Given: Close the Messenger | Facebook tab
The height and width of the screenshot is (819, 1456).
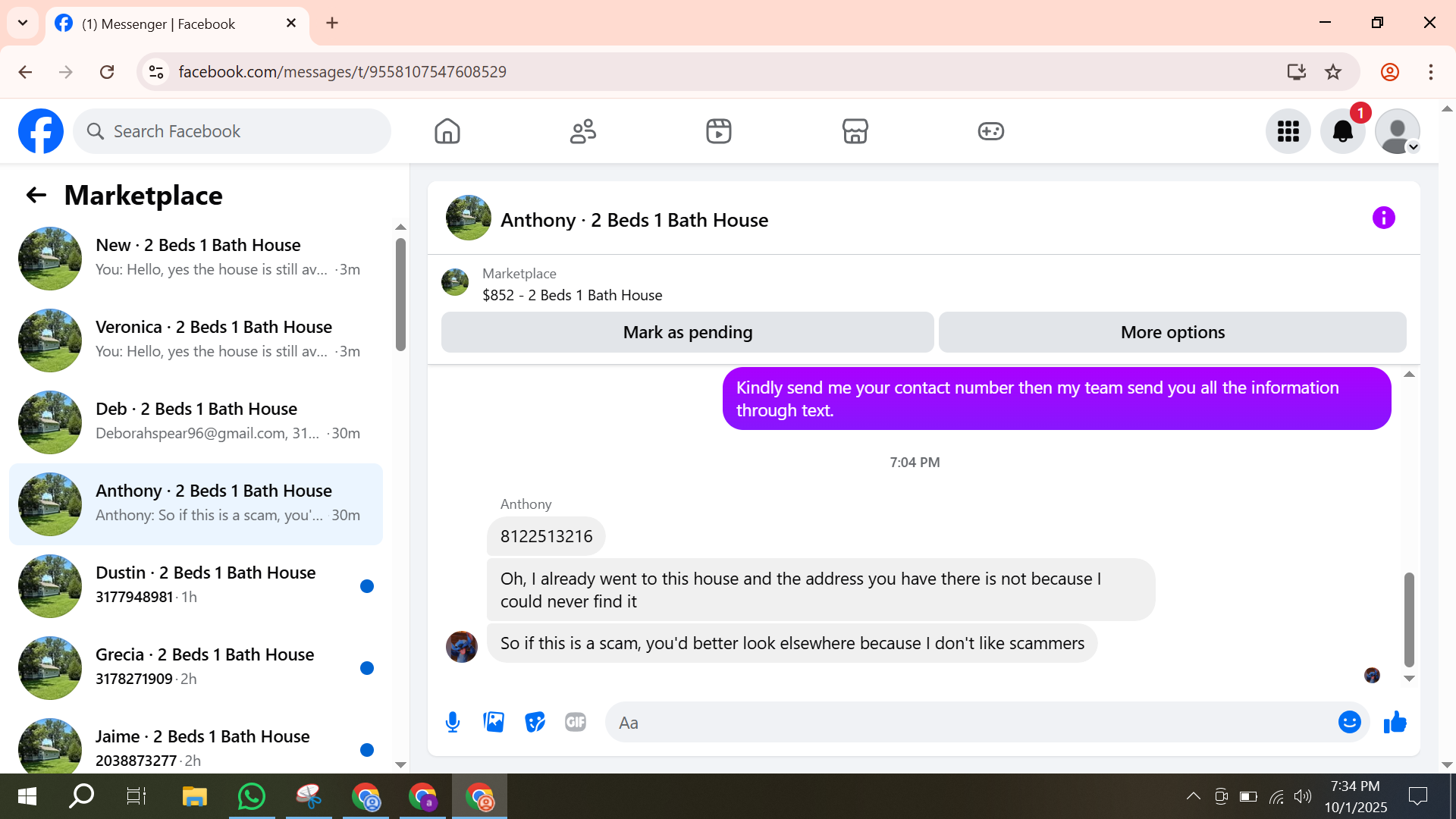Looking at the screenshot, I should pos(291,24).
